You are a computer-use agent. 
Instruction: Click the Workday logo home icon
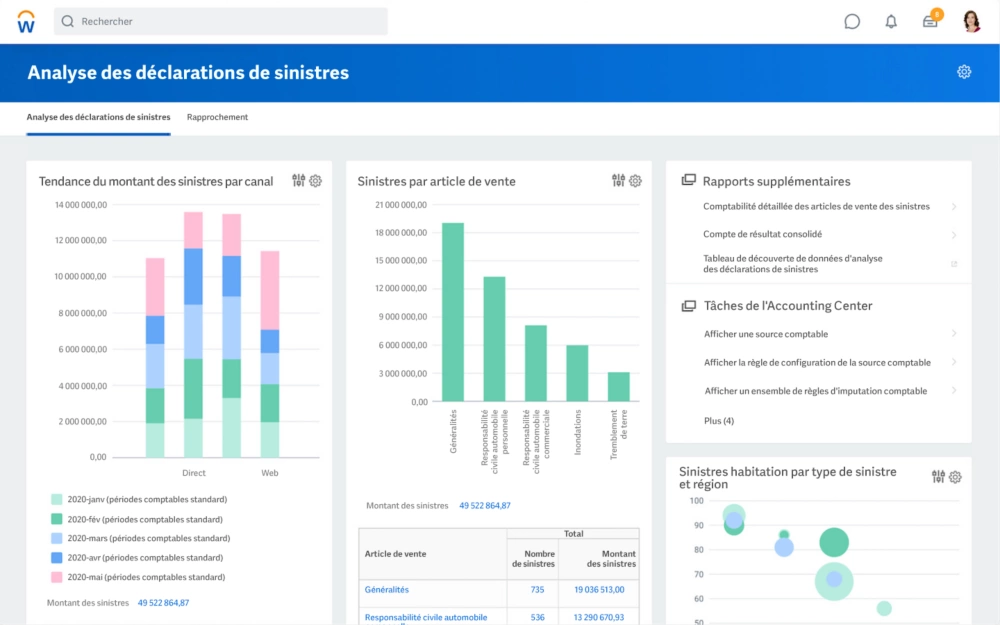coord(26,21)
